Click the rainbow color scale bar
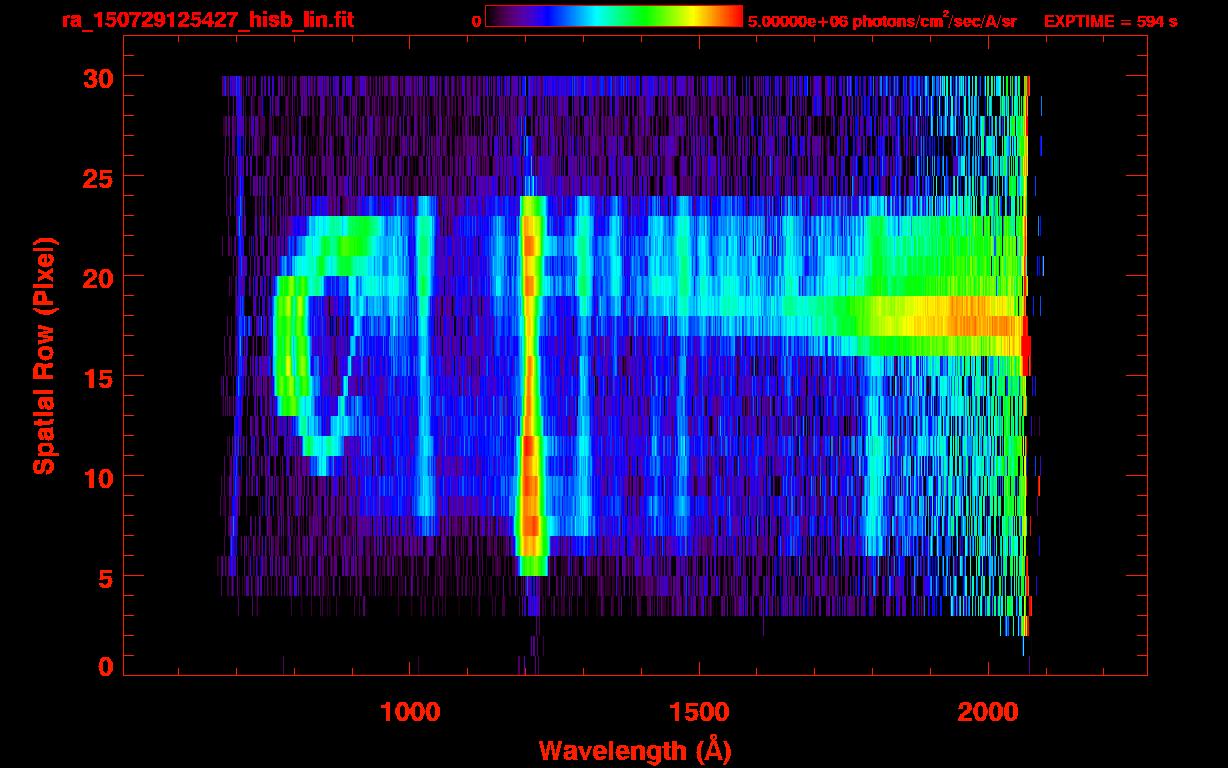The height and width of the screenshot is (768, 1228). coord(614,17)
